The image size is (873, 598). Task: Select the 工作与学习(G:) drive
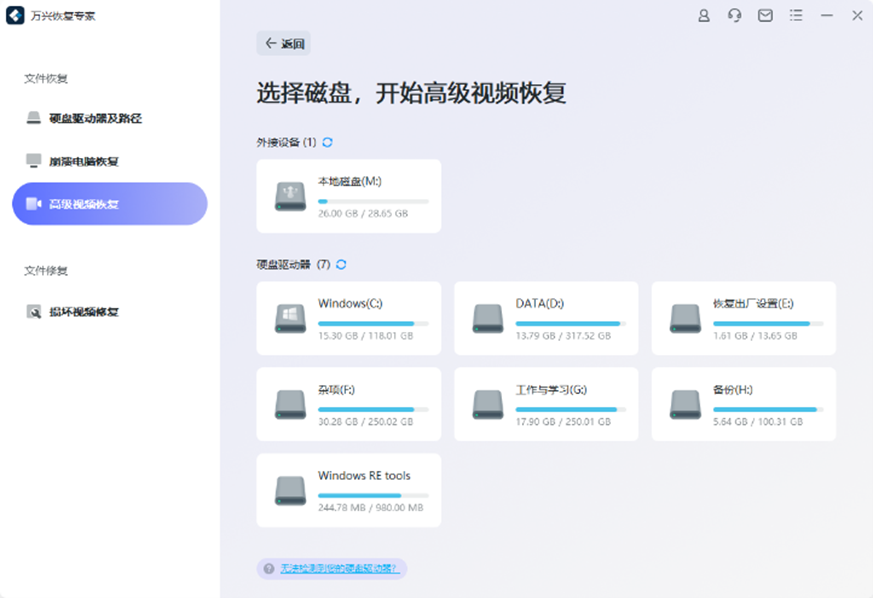[x=546, y=404]
